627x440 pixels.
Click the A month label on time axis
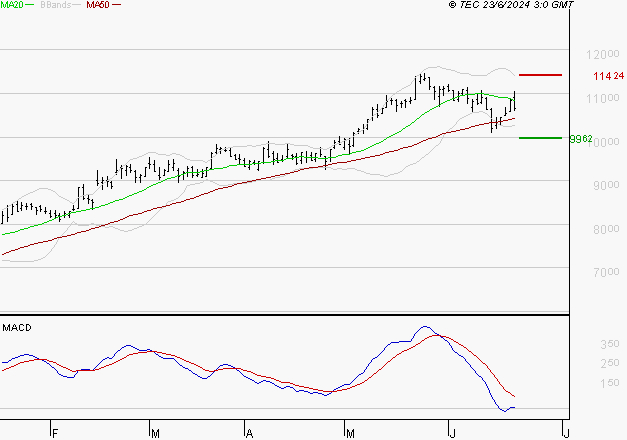[x=249, y=434]
